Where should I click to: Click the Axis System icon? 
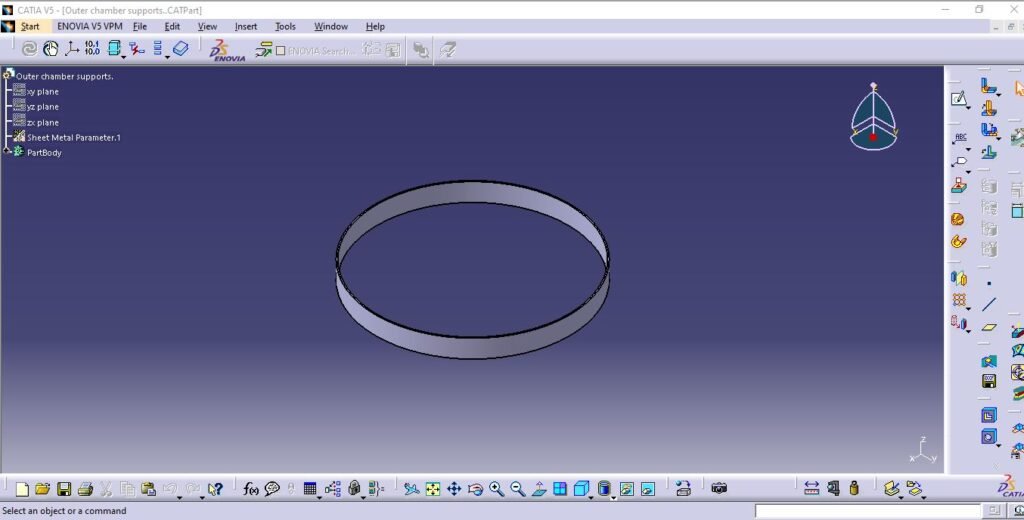72,49
